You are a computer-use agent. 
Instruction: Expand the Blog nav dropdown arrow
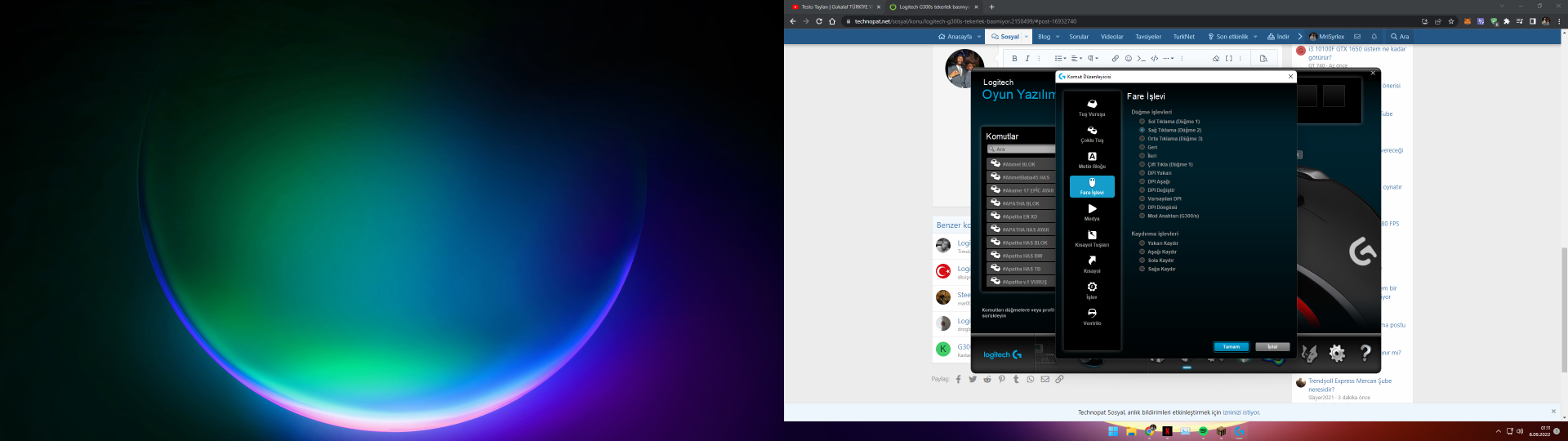coord(1058,37)
